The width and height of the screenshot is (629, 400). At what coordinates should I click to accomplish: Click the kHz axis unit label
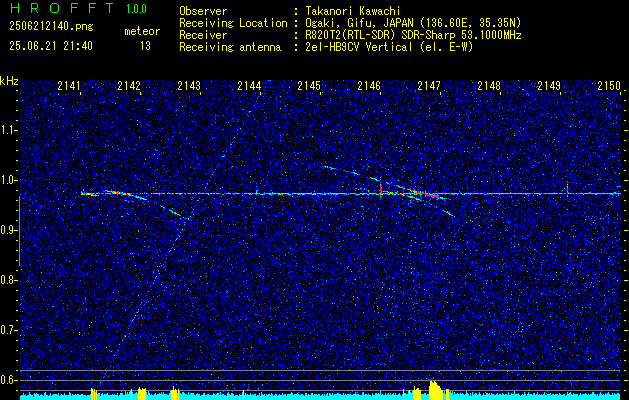coord(9,81)
